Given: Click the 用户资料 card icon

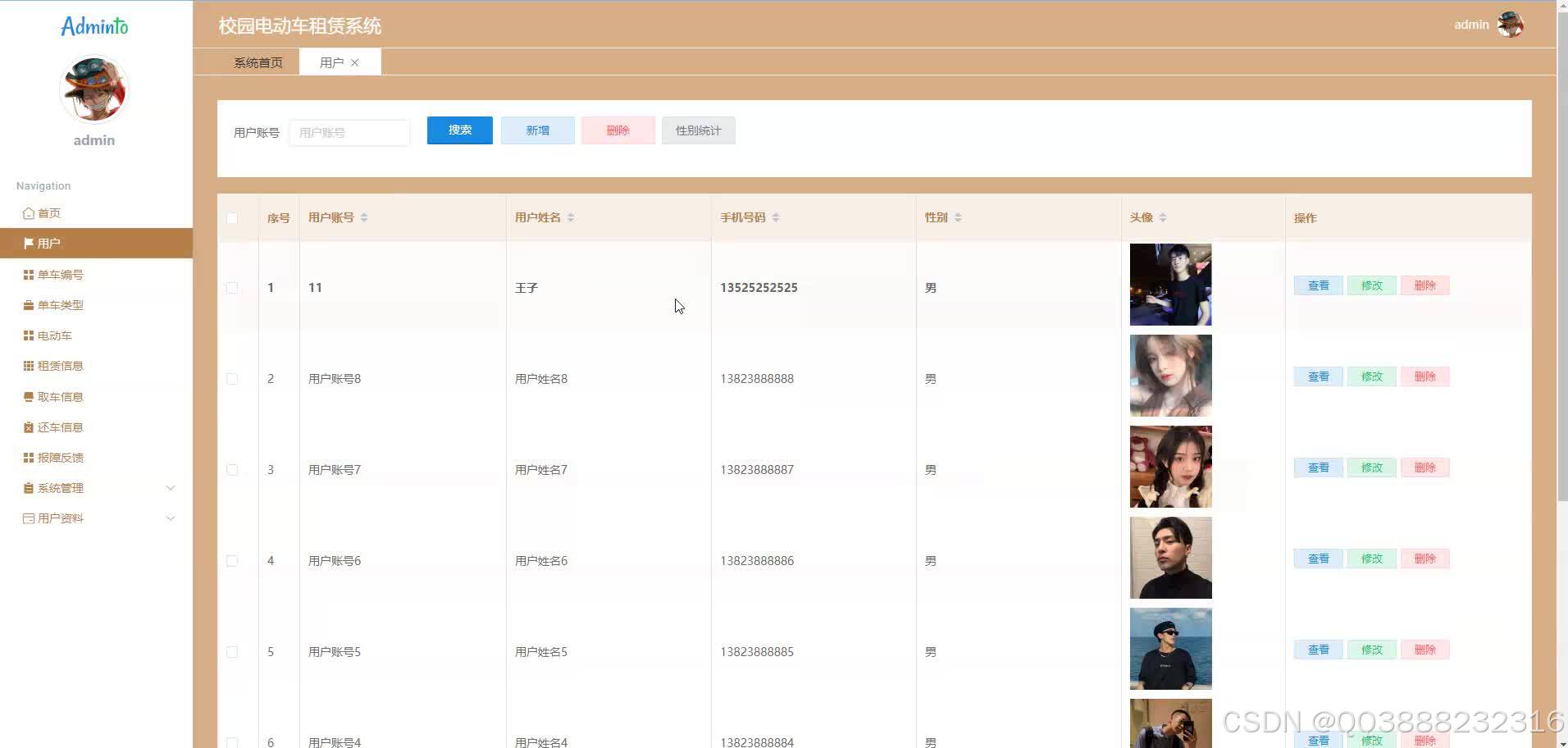Looking at the screenshot, I should pyautogui.click(x=29, y=518).
